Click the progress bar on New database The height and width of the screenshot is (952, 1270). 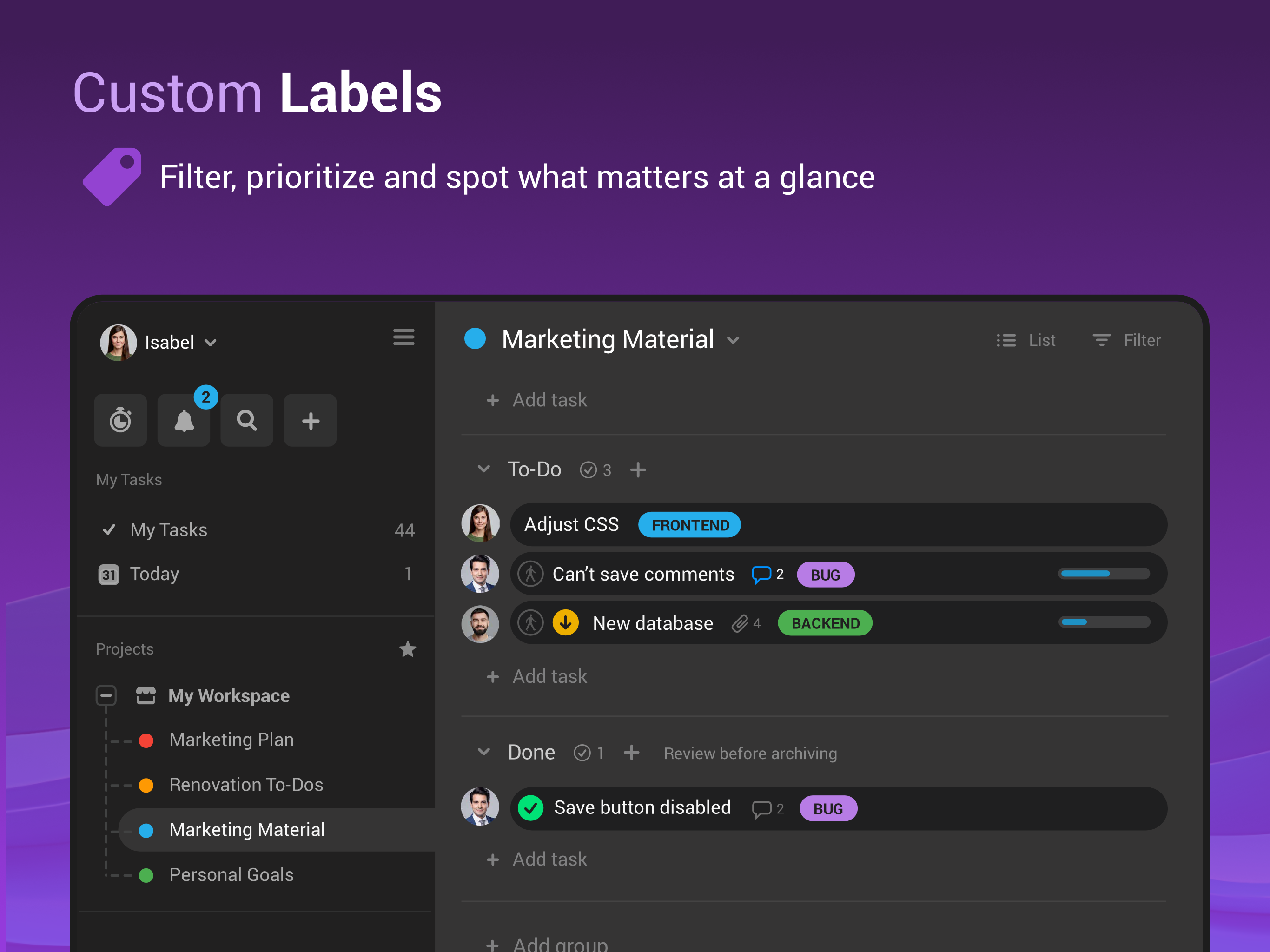[x=1104, y=622]
